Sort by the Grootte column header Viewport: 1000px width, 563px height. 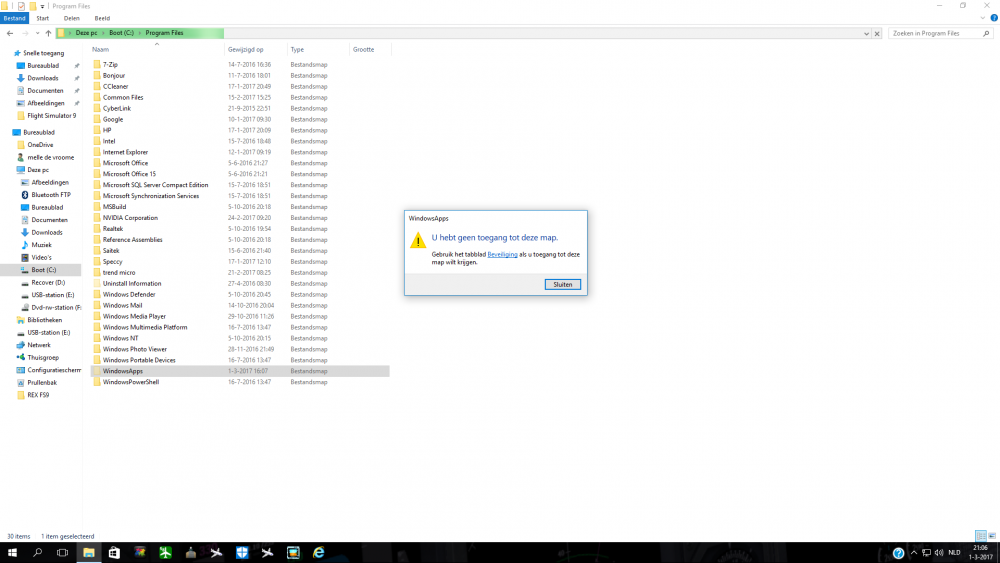[364, 49]
